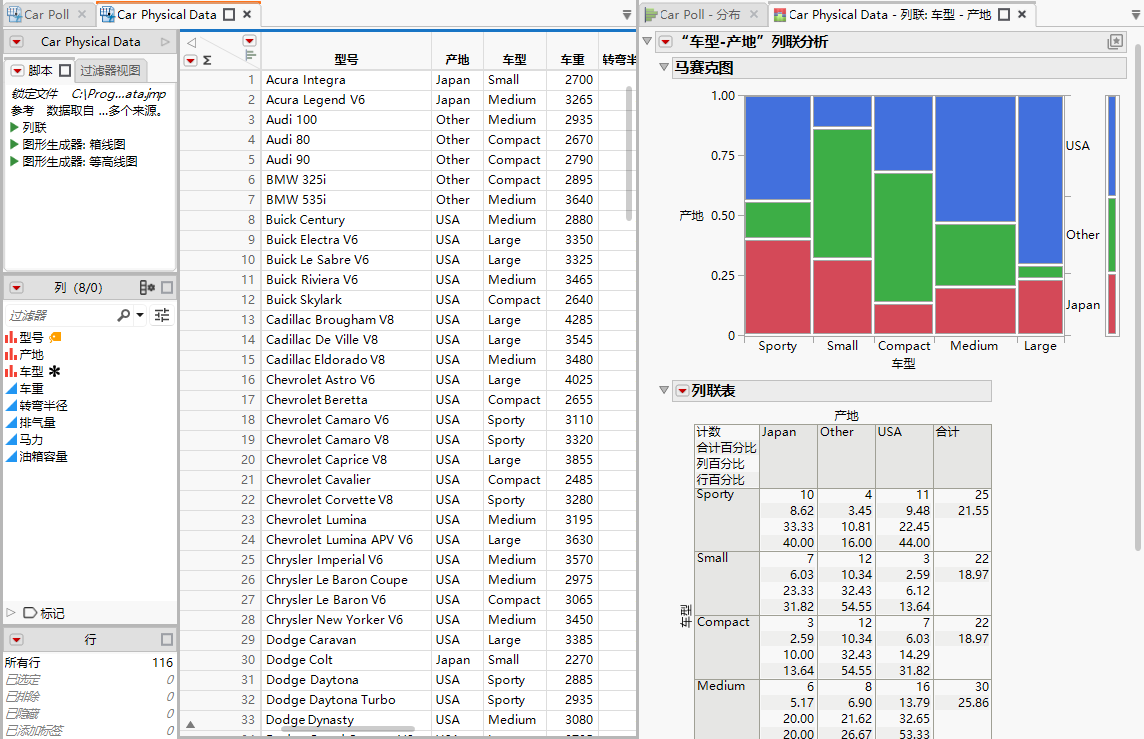Click the filter settings sliders icon
Viewport: 1144px width, 739px height.
[x=162, y=315]
